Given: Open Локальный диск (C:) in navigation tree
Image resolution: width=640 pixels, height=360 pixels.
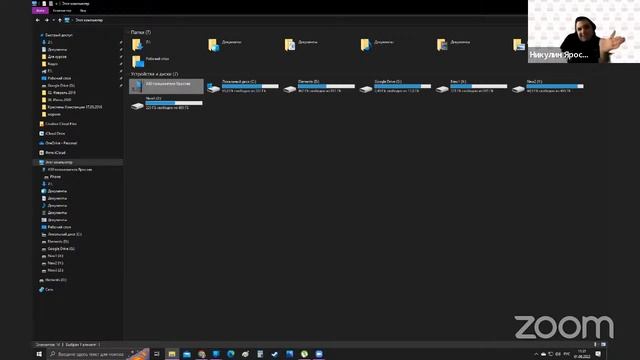Looking at the screenshot, I should 64,234.
